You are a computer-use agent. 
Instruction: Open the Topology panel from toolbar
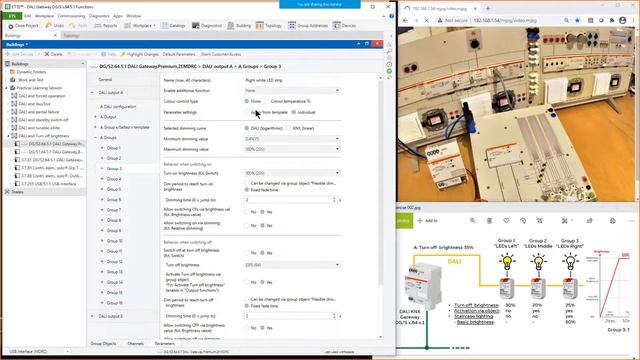click(x=269, y=26)
